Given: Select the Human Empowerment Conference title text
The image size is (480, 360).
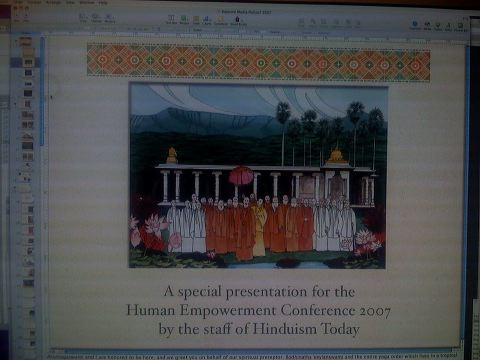Looking at the screenshot, I should tap(258, 310).
